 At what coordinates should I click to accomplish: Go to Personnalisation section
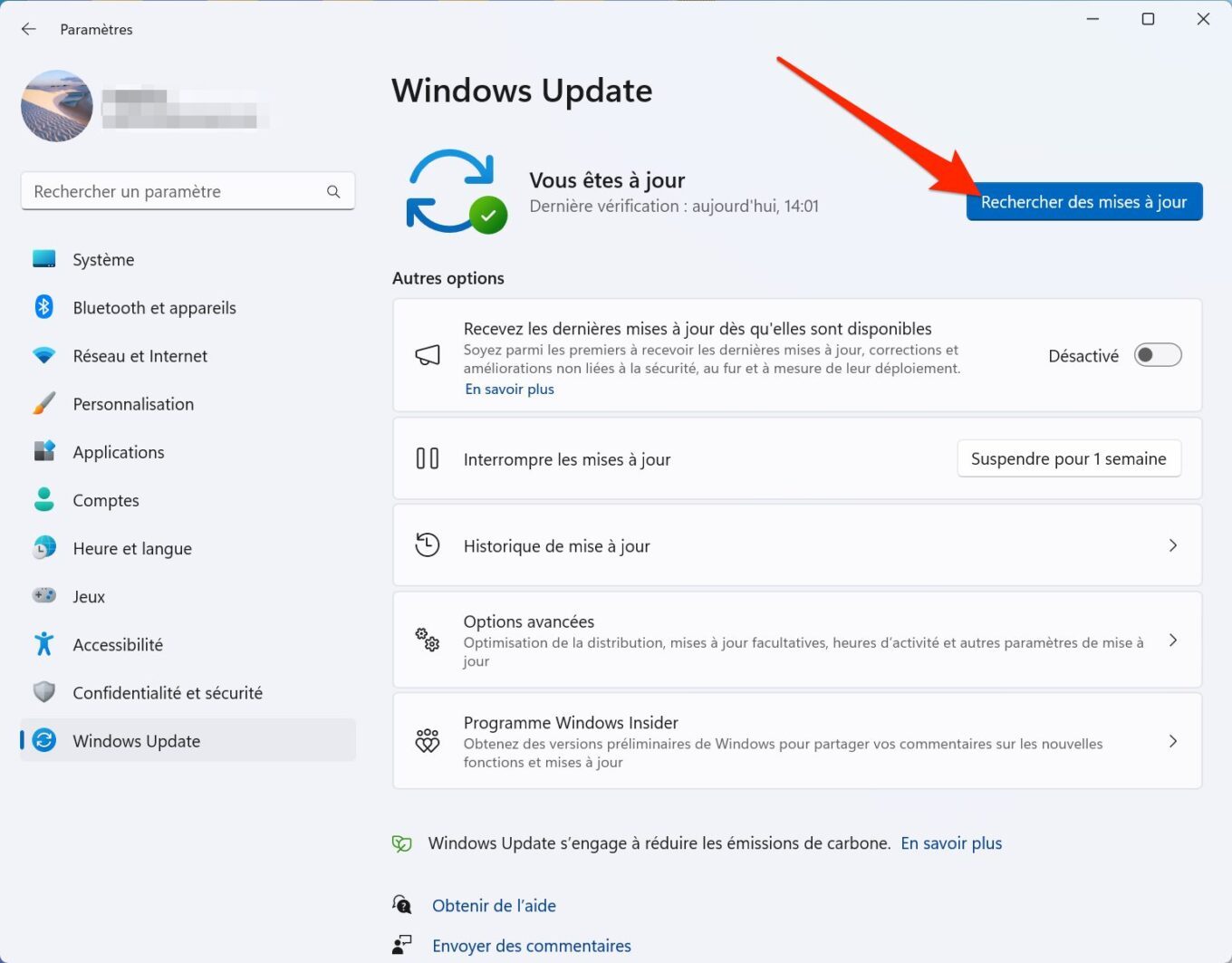188,404
